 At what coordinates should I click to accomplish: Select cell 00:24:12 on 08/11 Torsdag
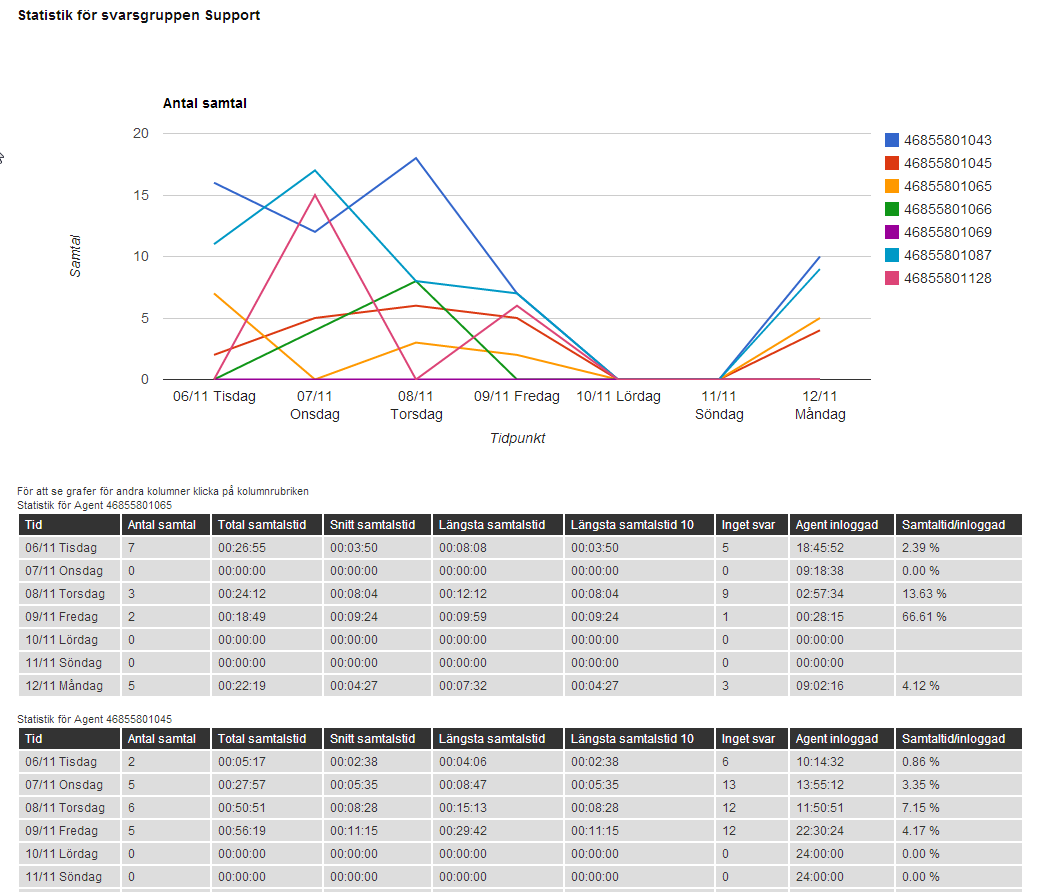267,594
